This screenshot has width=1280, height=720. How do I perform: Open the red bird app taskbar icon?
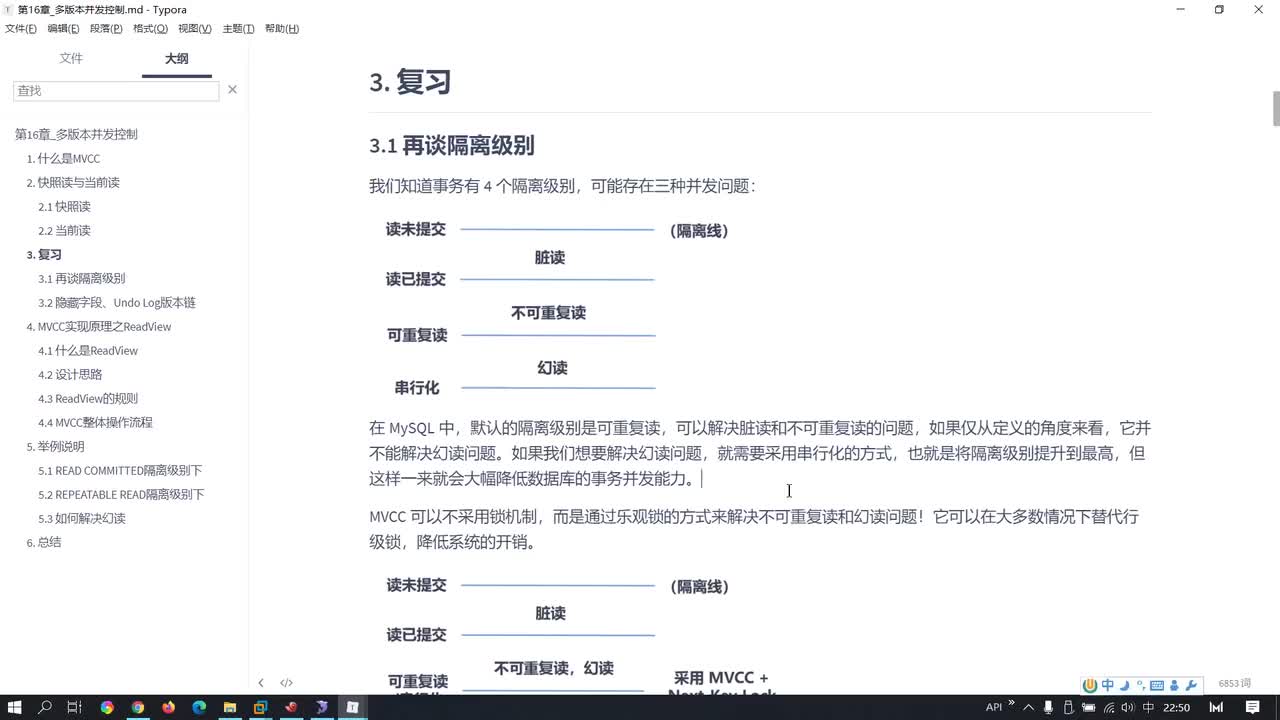tap(291, 707)
